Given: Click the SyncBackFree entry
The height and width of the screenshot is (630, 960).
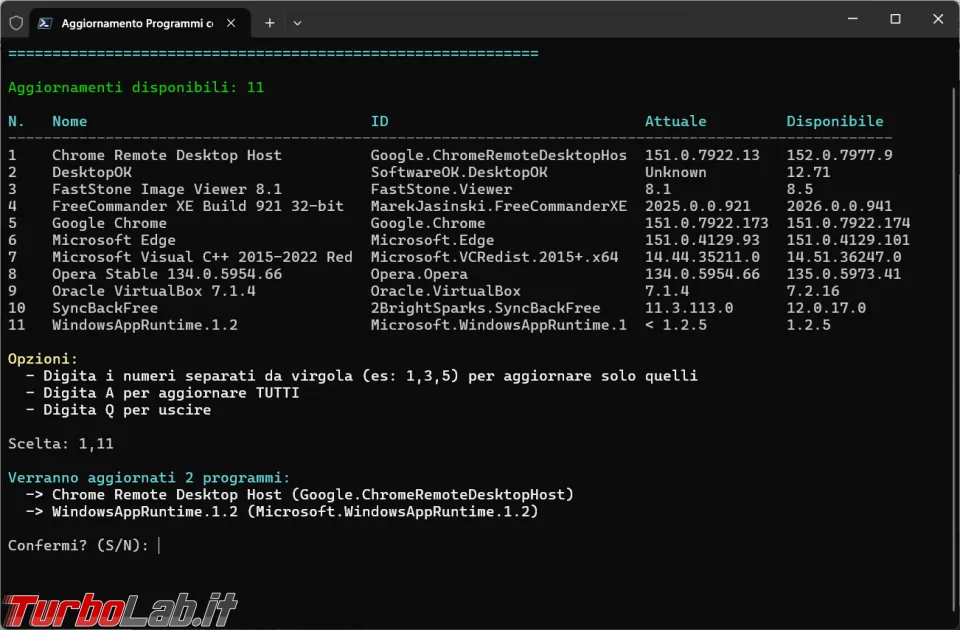Looking at the screenshot, I should [105, 308].
